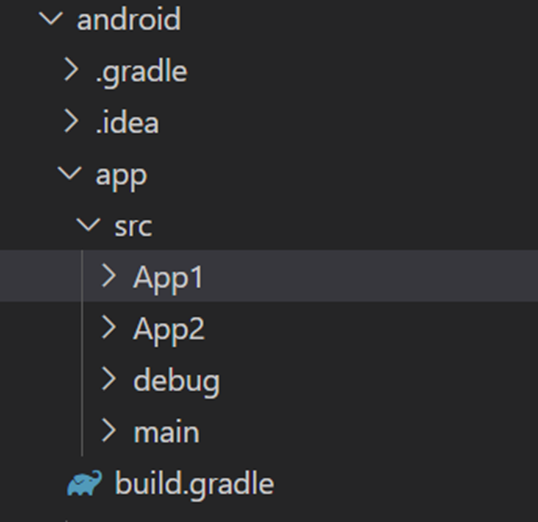Viewport: 538px width, 522px height.
Task: Select the app folder name
Action: (x=121, y=178)
